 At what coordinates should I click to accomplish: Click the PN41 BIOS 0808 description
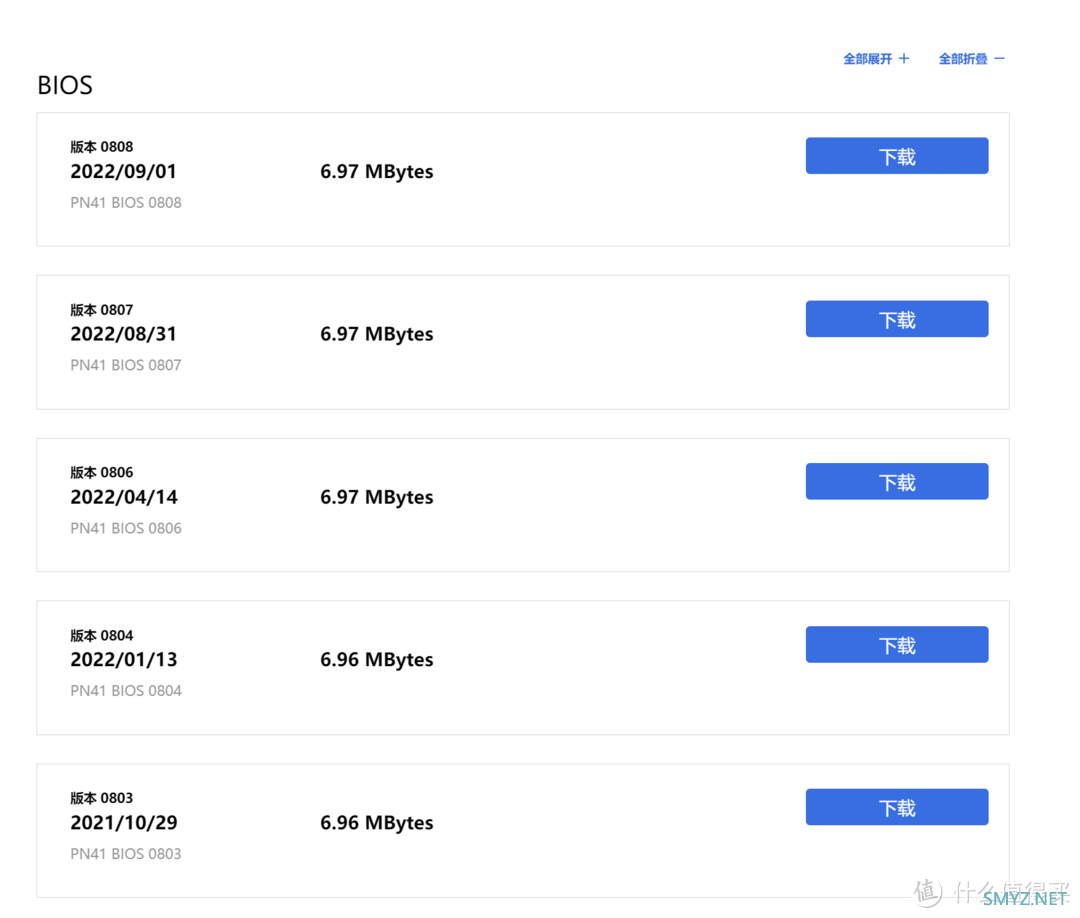click(126, 202)
